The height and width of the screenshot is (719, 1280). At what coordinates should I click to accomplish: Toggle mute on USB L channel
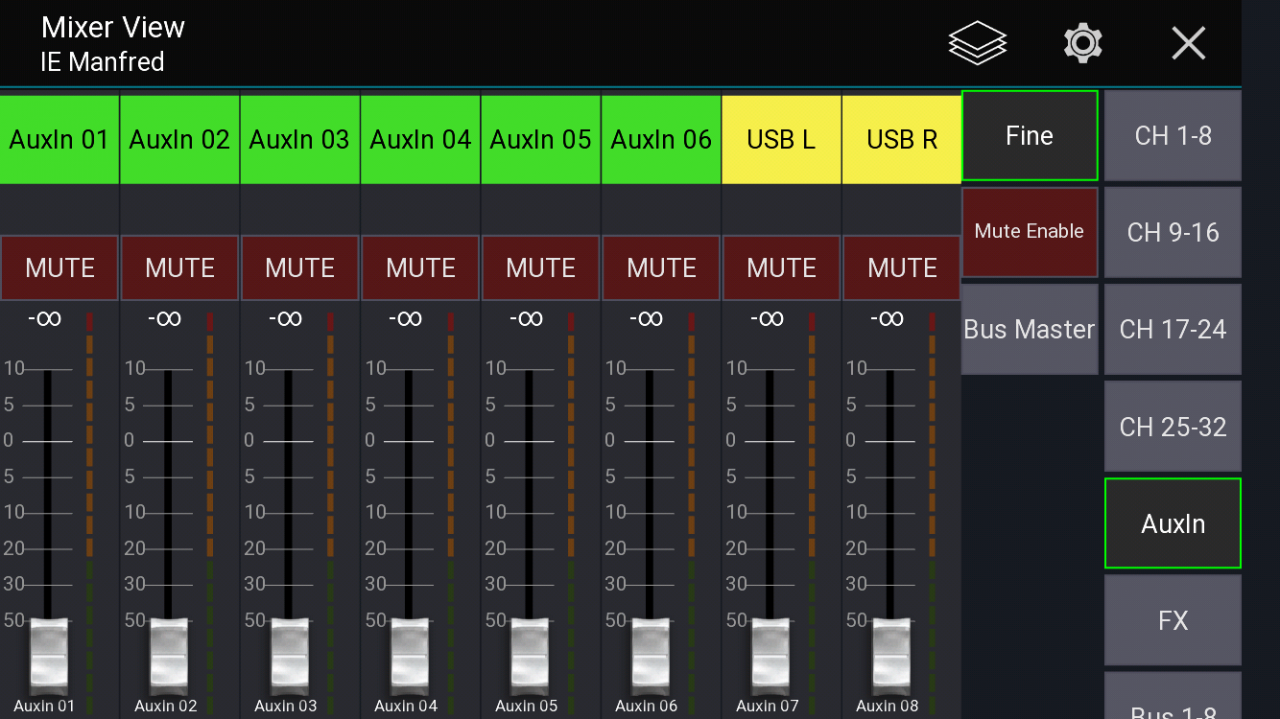click(x=781, y=268)
